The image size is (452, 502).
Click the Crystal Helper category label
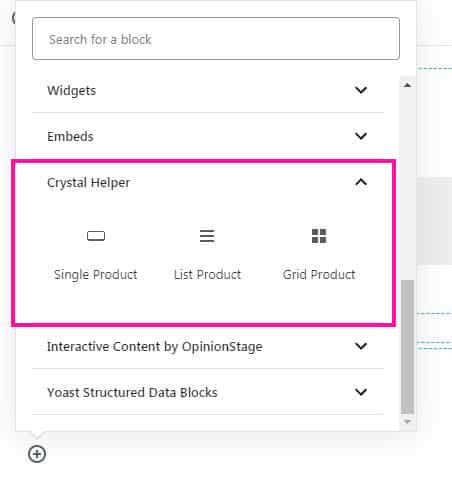pos(88,183)
